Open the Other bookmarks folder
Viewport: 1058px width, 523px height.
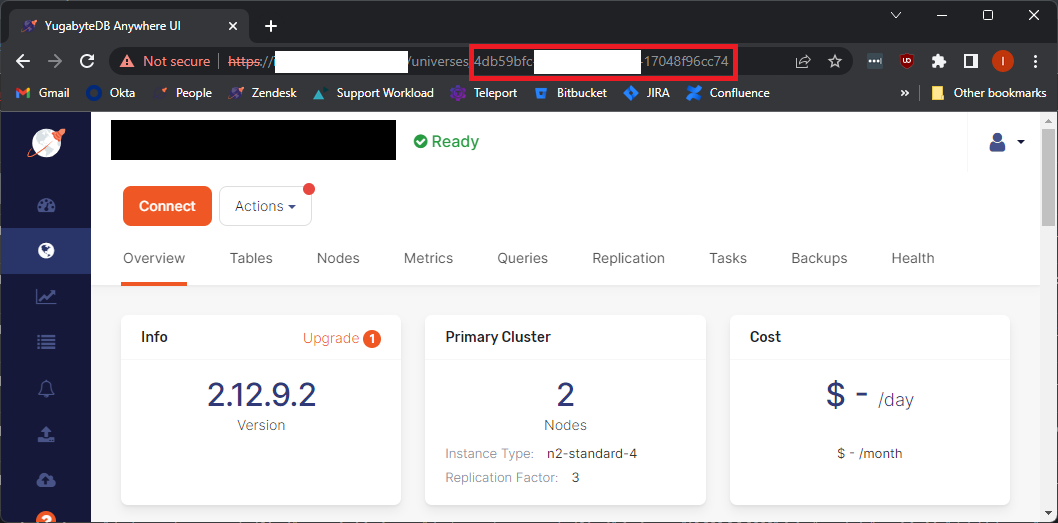[x=989, y=93]
